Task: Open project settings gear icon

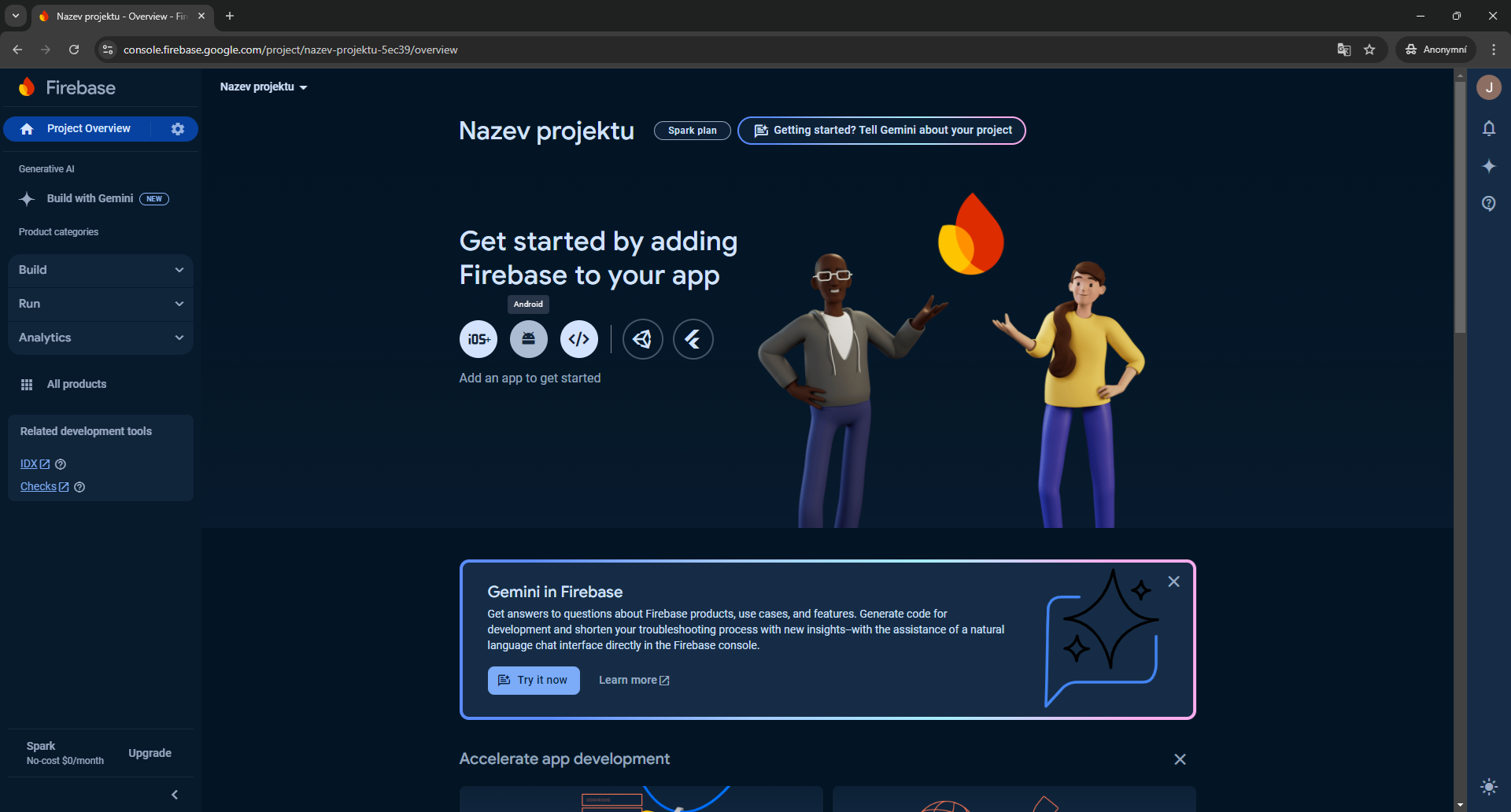Action: click(178, 129)
